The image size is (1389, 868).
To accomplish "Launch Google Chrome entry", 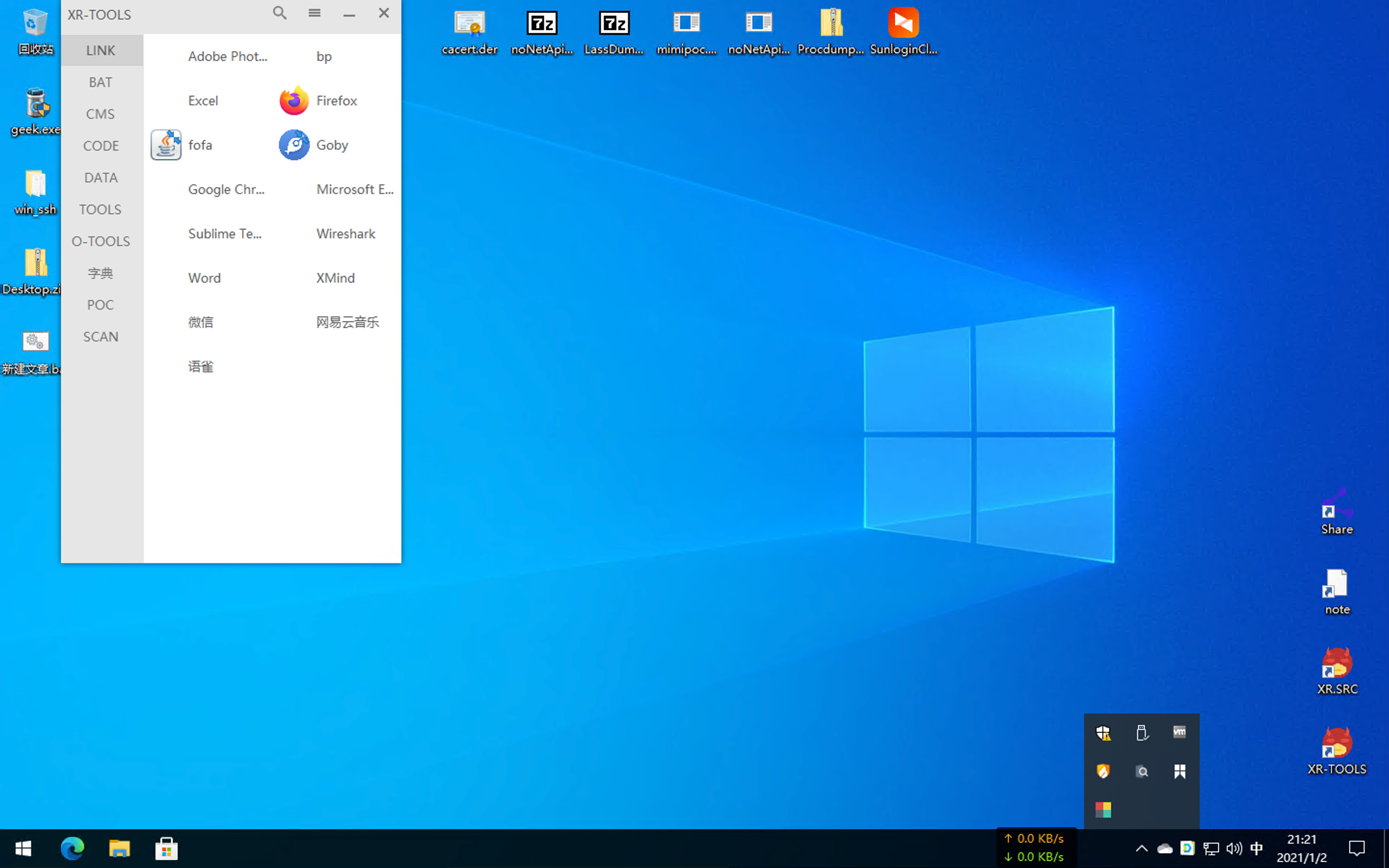I will pyautogui.click(x=226, y=190).
